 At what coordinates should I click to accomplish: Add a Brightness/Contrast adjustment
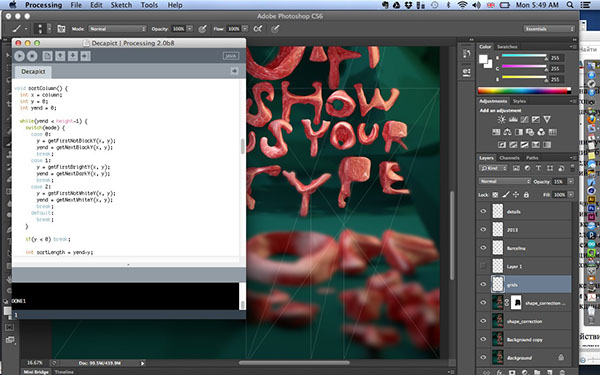click(x=501, y=120)
